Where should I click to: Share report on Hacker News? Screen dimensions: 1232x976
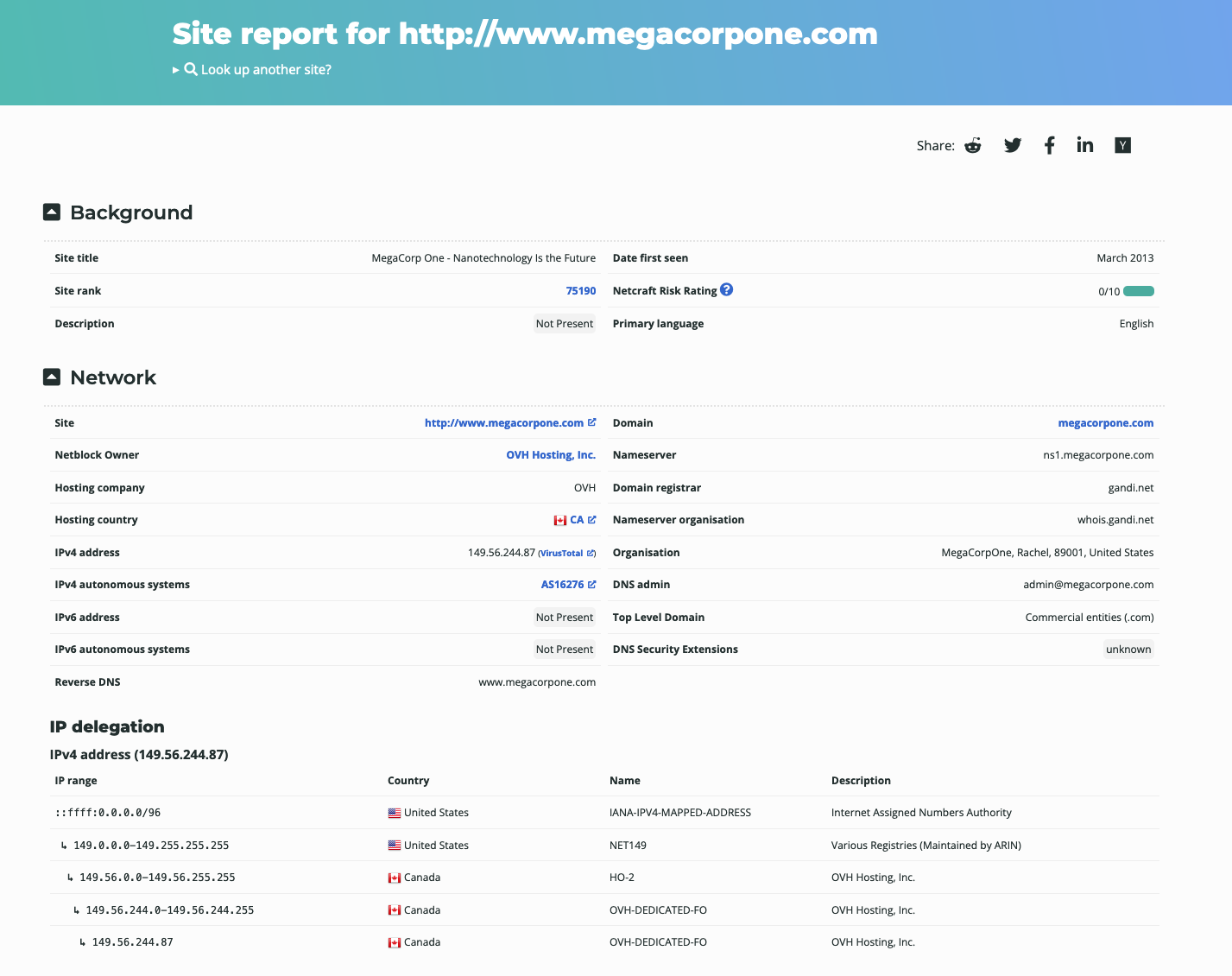tap(1122, 145)
